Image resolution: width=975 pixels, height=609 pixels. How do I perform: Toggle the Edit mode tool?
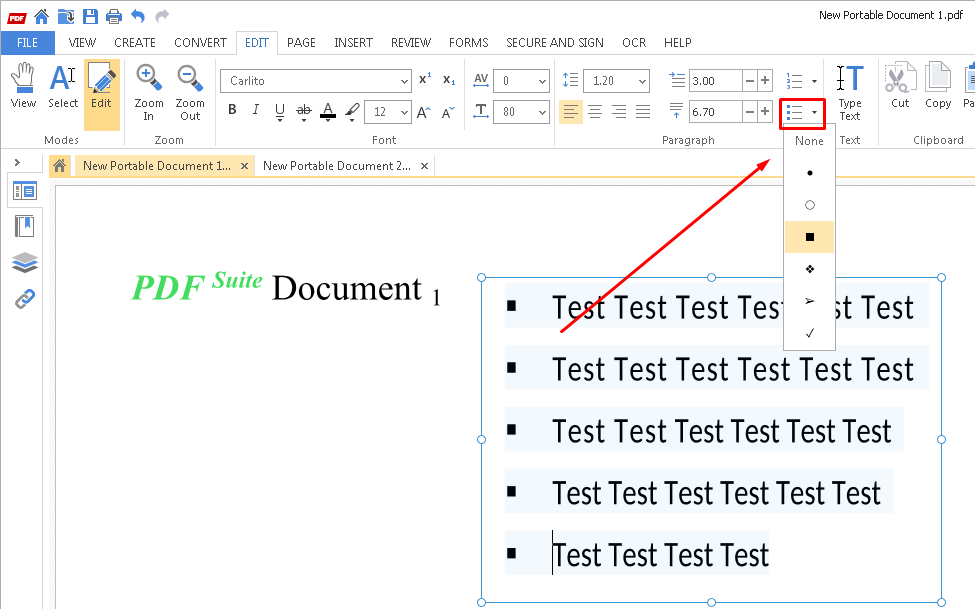tap(101, 95)
